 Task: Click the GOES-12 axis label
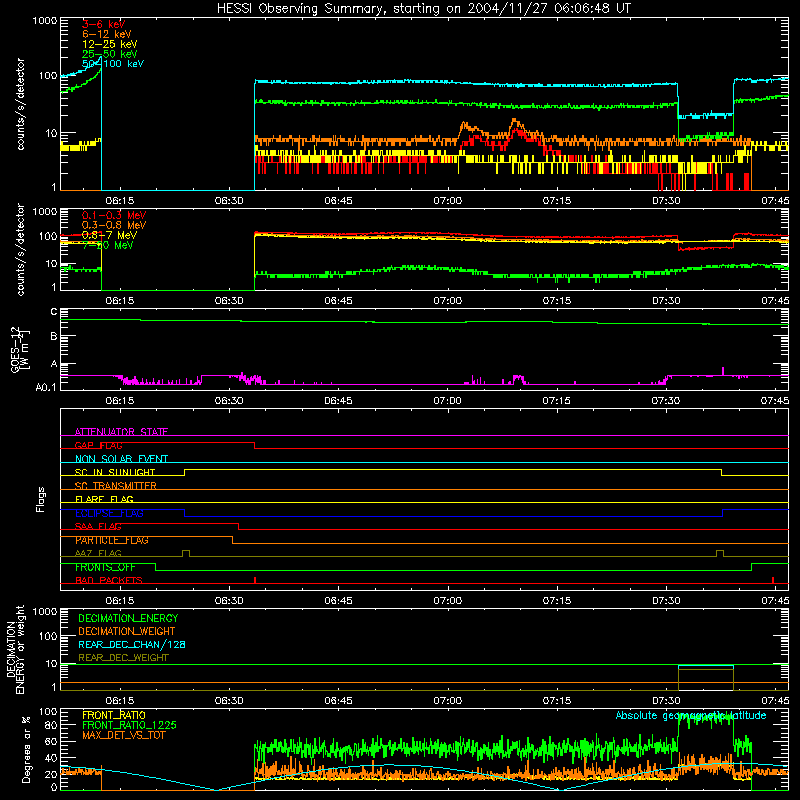19,350
